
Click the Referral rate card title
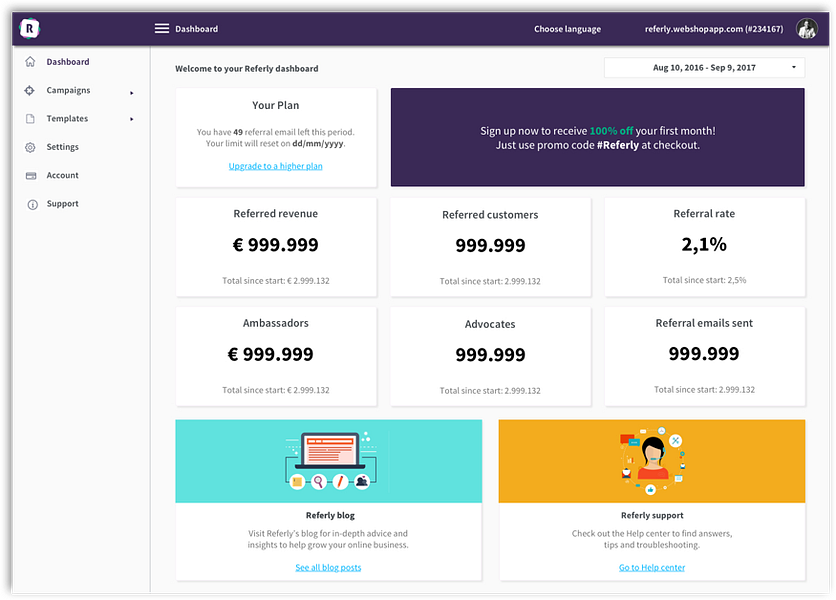704,213
